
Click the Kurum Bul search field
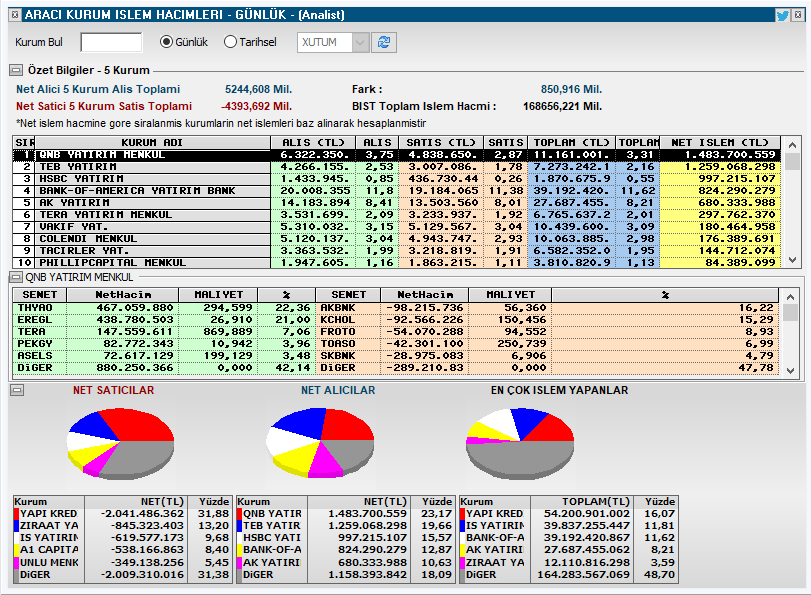(111, 42)
